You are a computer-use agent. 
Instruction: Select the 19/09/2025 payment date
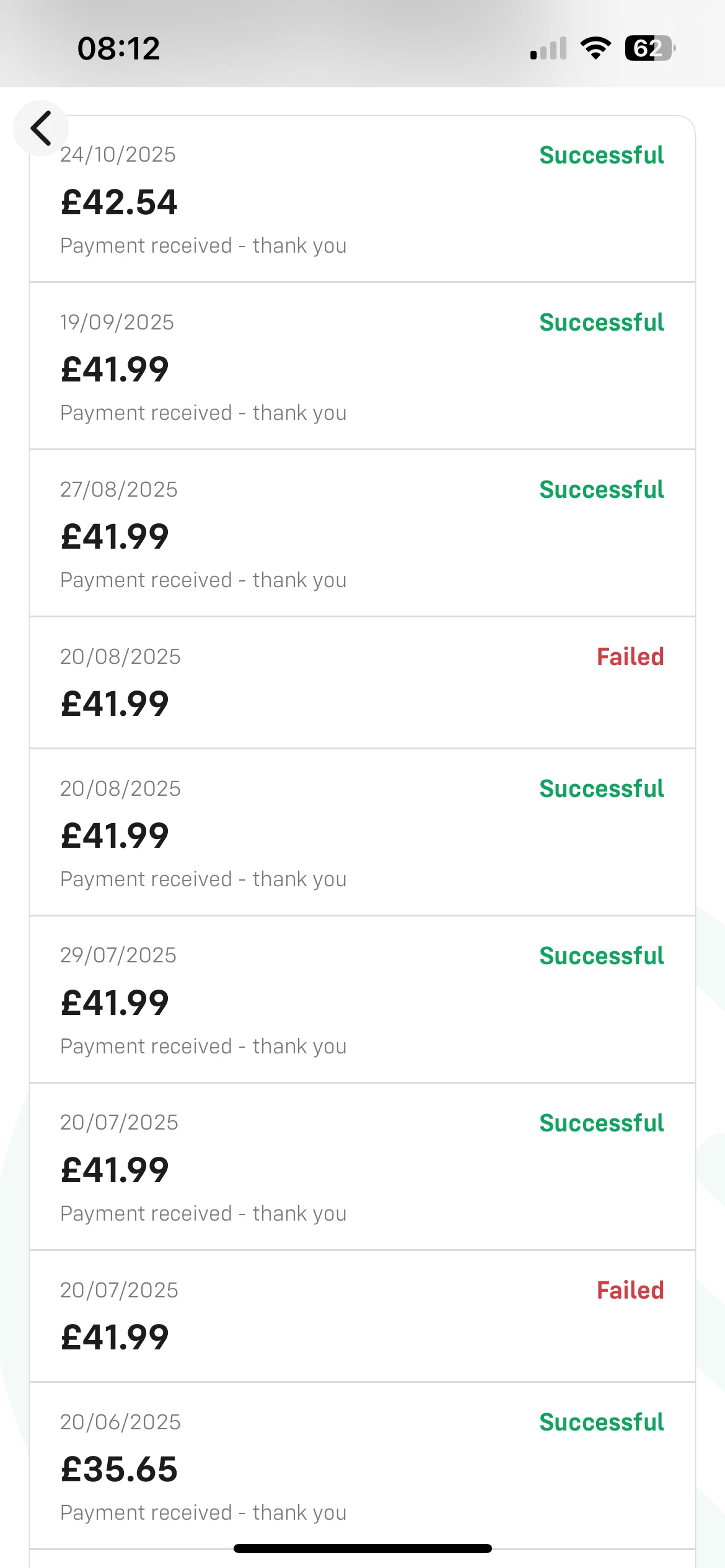116,322
